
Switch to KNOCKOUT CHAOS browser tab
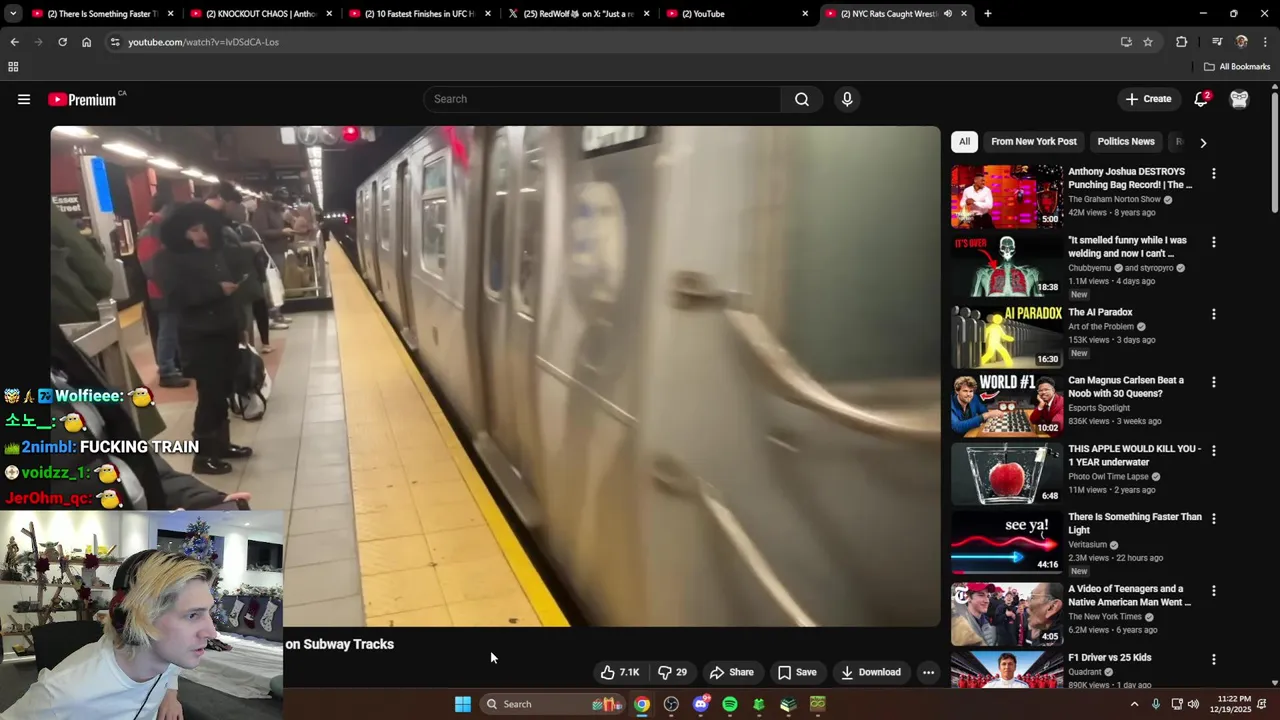(x=260, y=14)
